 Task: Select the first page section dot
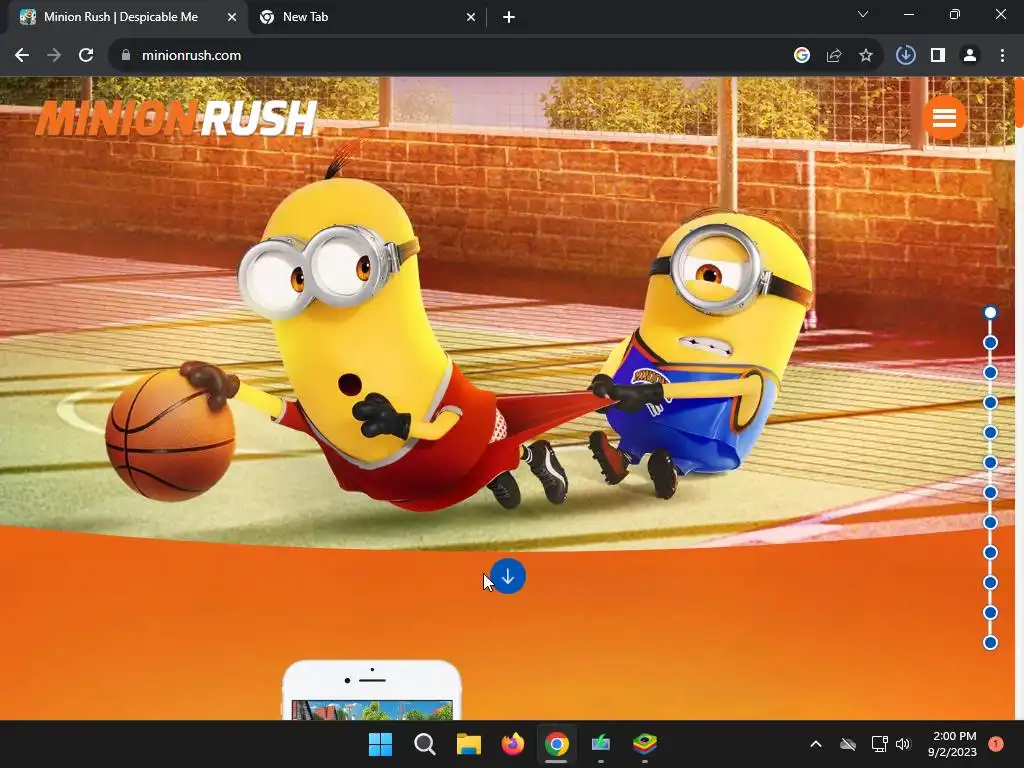pos(991,313)
